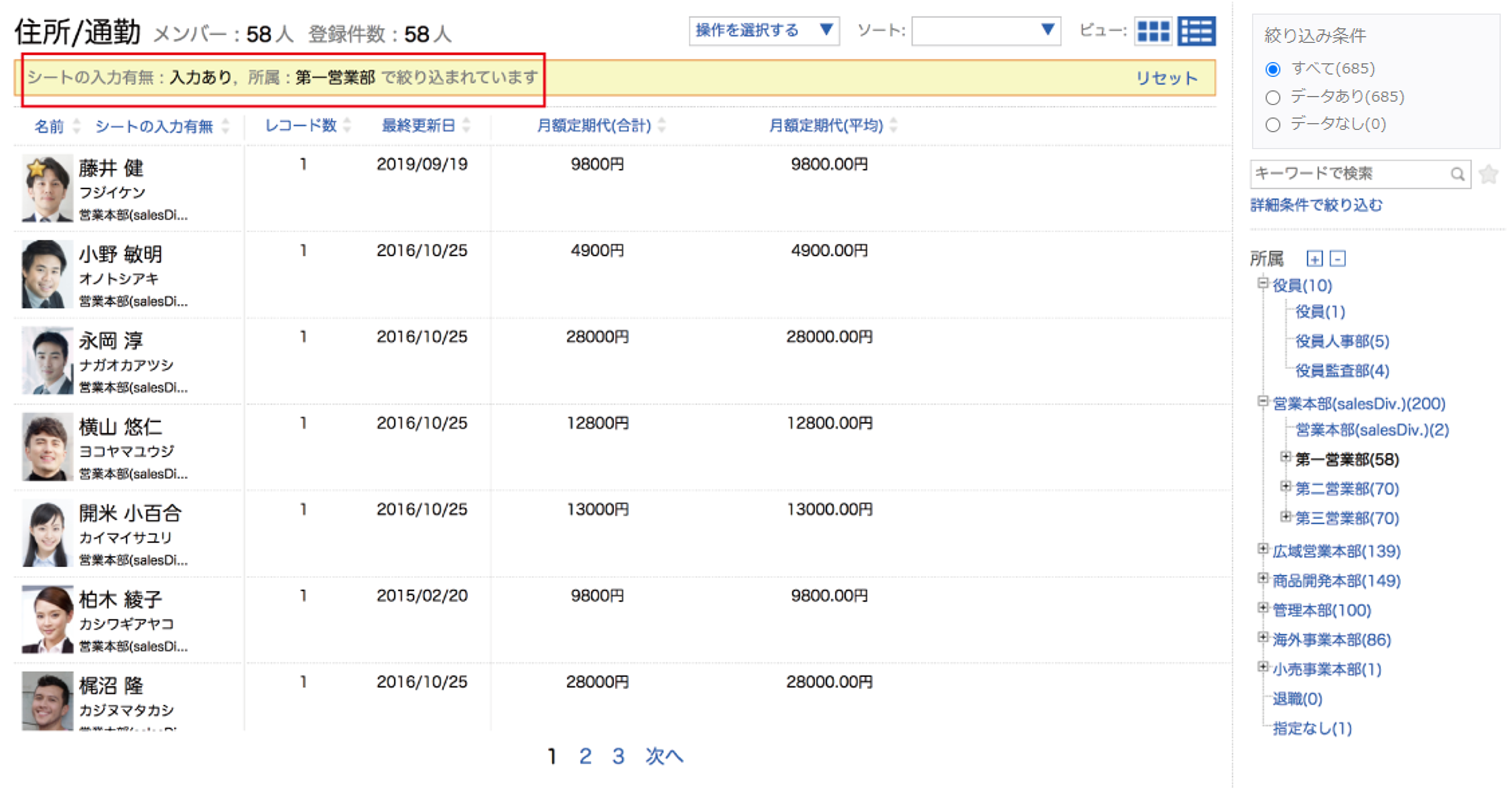
Task: Click the 最終更新日 column header
Action: point(418,125)
